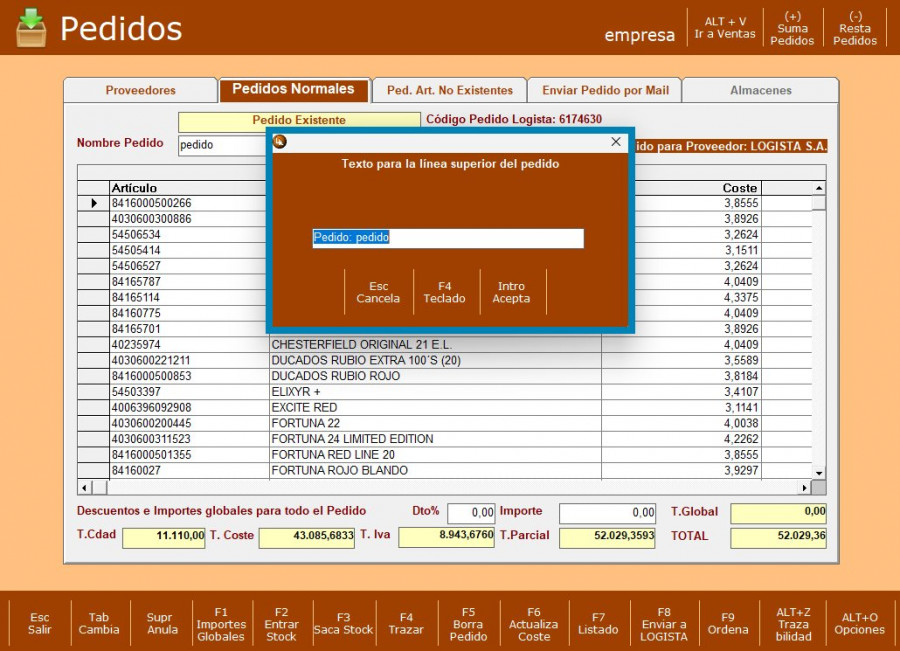Screen dimensions: 900x651
Task: Click the Resta Pedidos minus button
Action: pyautogui.click(x=855, y=28)
